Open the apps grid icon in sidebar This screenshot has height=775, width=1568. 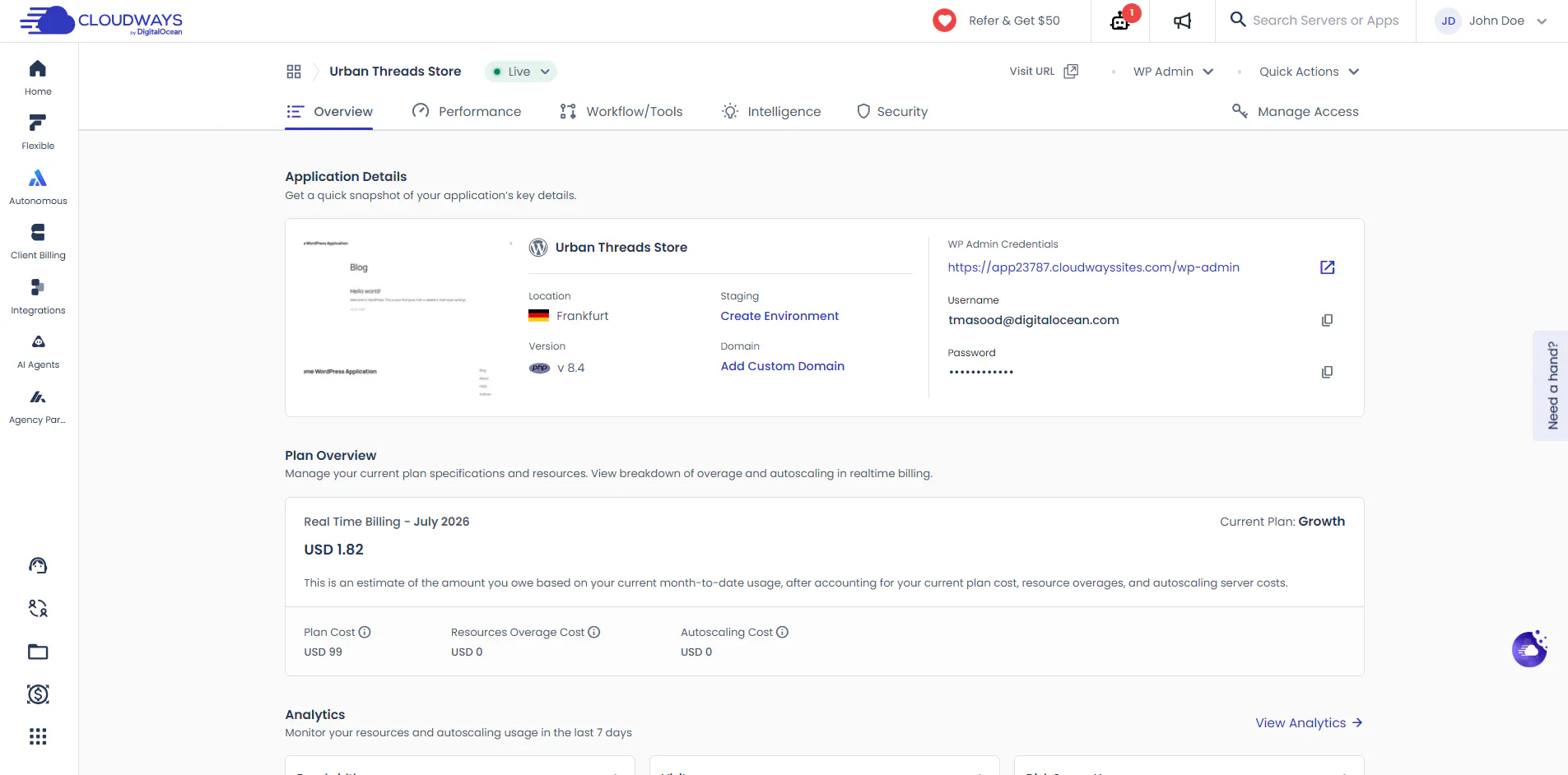(x=38, y=736)
